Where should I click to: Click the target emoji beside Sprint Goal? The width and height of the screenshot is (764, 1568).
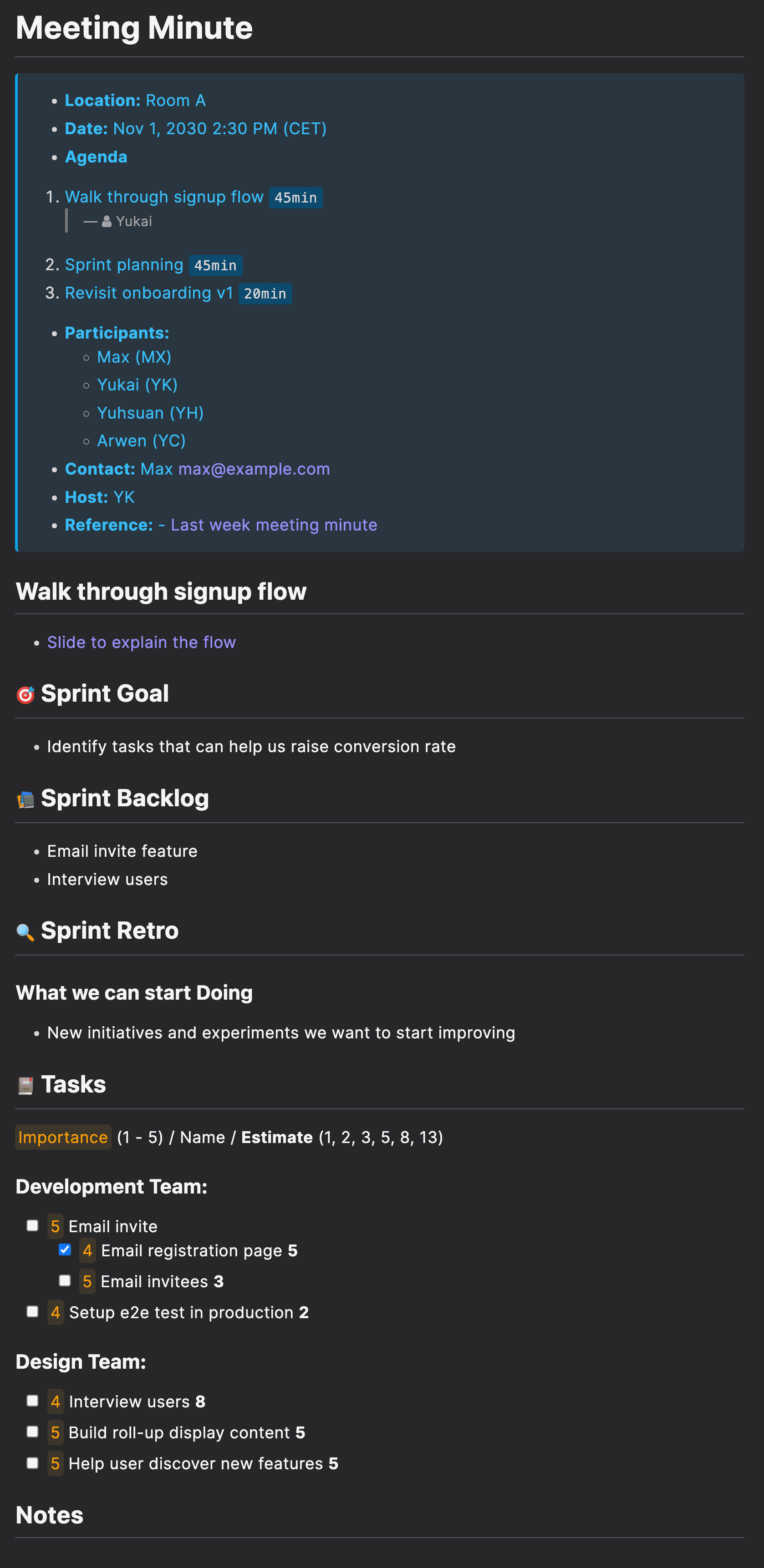[25, 694]
